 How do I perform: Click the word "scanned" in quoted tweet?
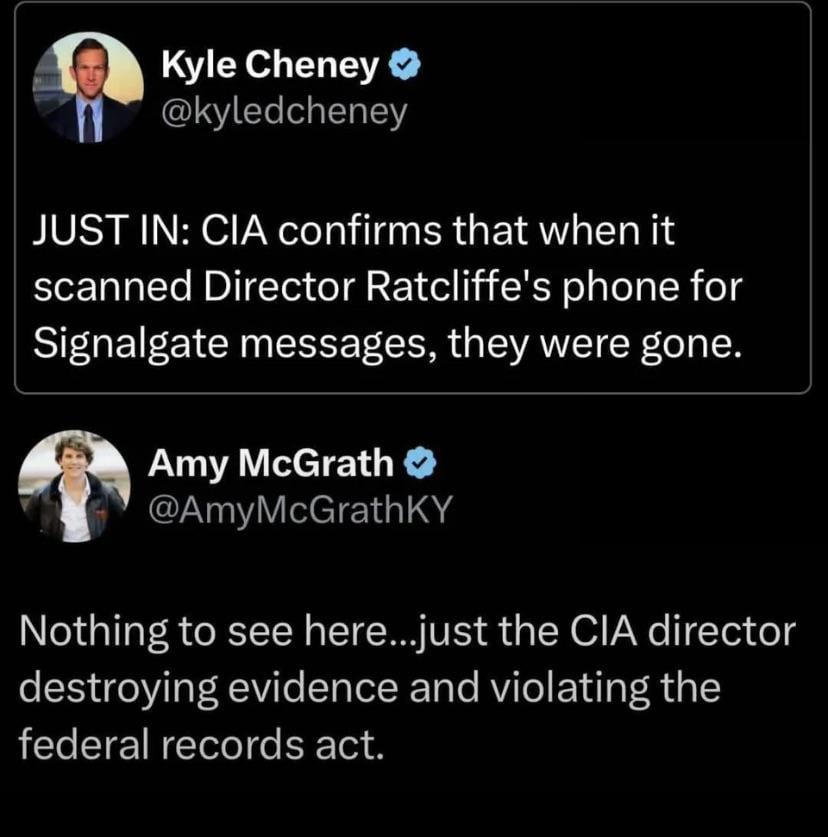pos(99,289)
